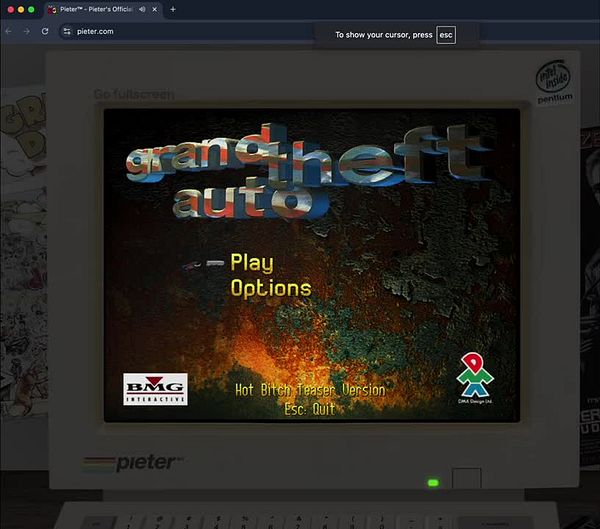Click the pieter logo on monitor

[x=134, y=463]
